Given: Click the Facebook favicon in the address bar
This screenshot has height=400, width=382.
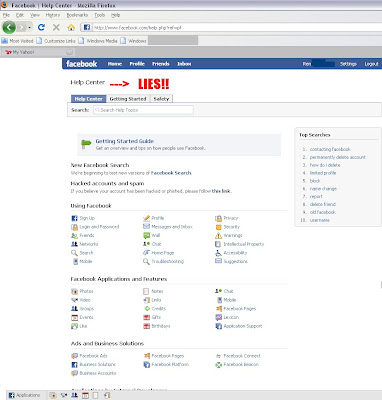Looking at the screenshot, I should tap(87, 27).
